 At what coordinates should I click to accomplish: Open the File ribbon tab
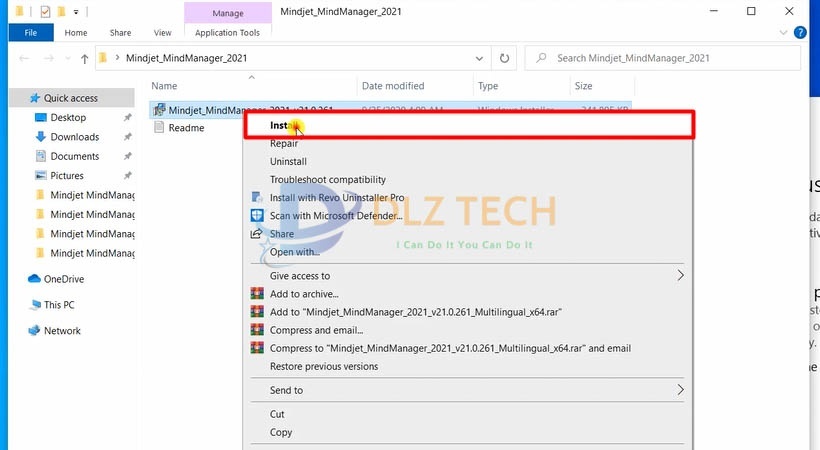[x=31, y=32]
